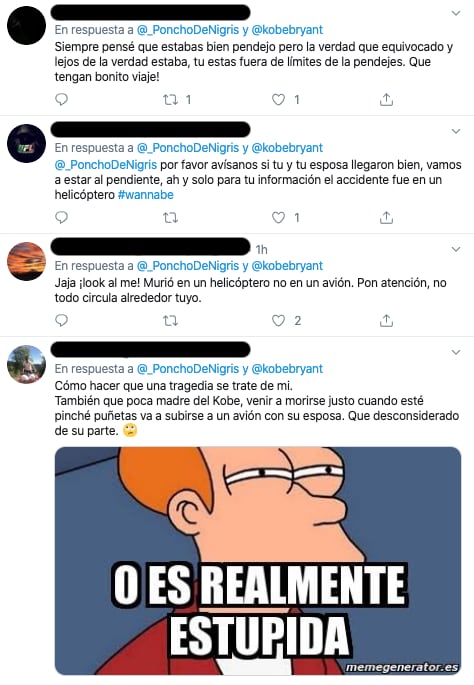Open the sunset profile avatar
This screenshot has width=474, height=685.
pyautogui.click(x=27, y=261)
